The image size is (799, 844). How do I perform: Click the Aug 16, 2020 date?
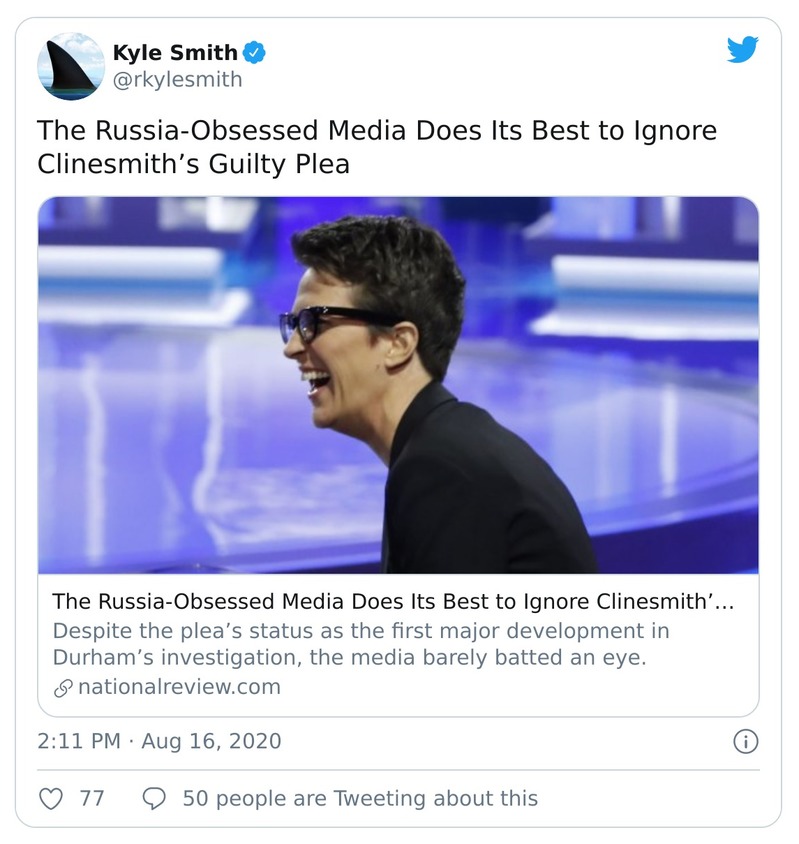click(x=211, y=741)
